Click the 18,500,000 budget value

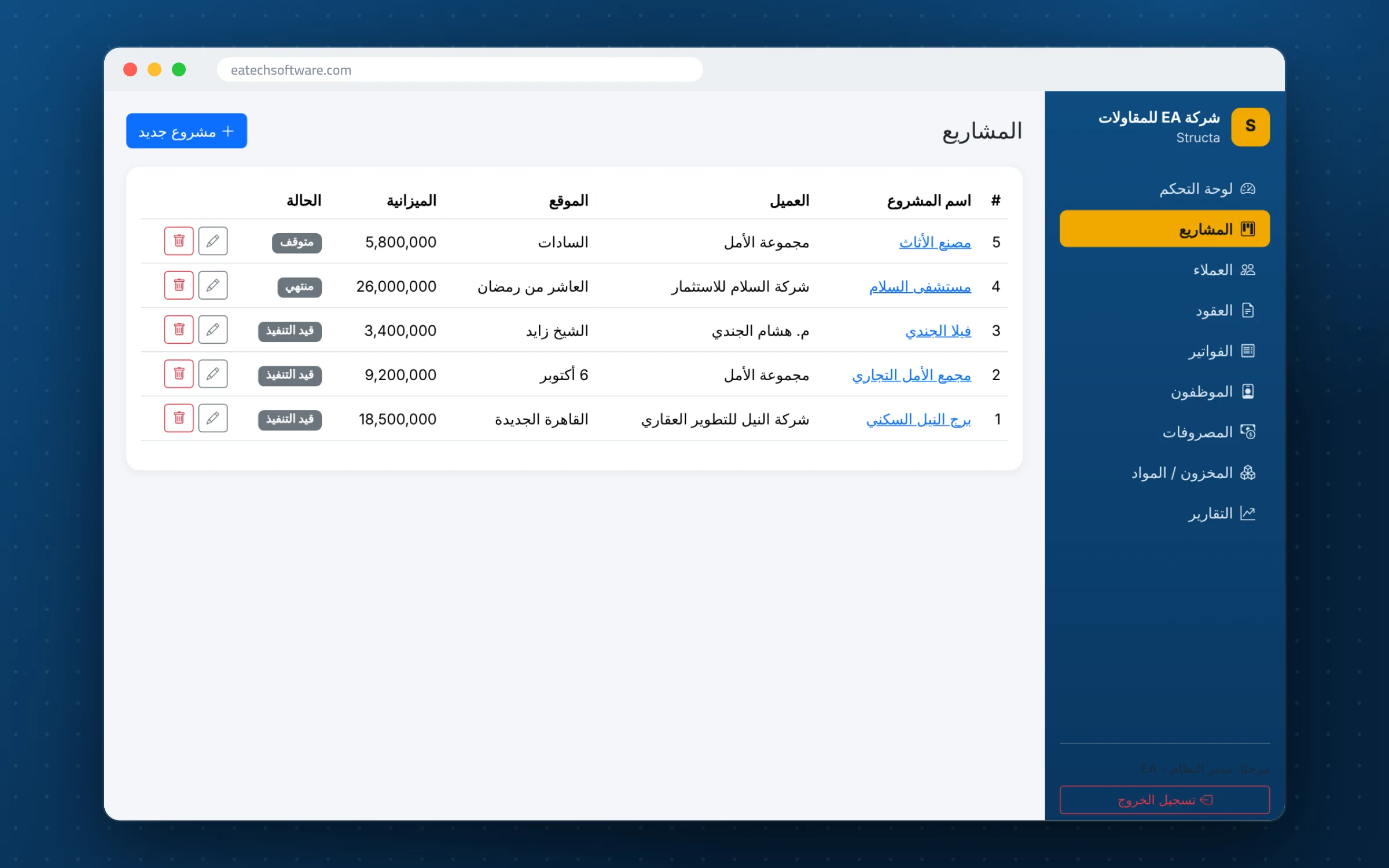pyautogui.click(x=398, y=420)
